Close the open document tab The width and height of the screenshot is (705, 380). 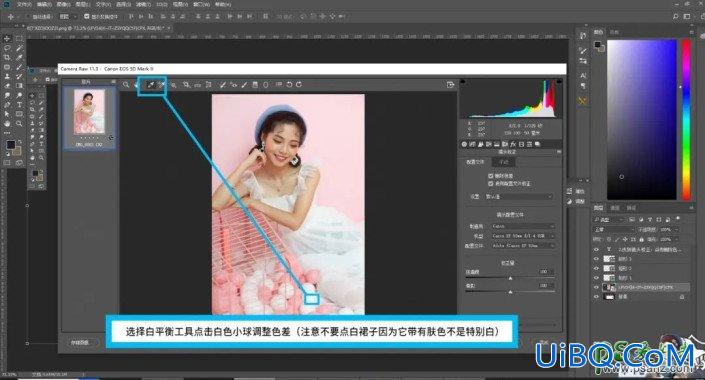[169, 28]
